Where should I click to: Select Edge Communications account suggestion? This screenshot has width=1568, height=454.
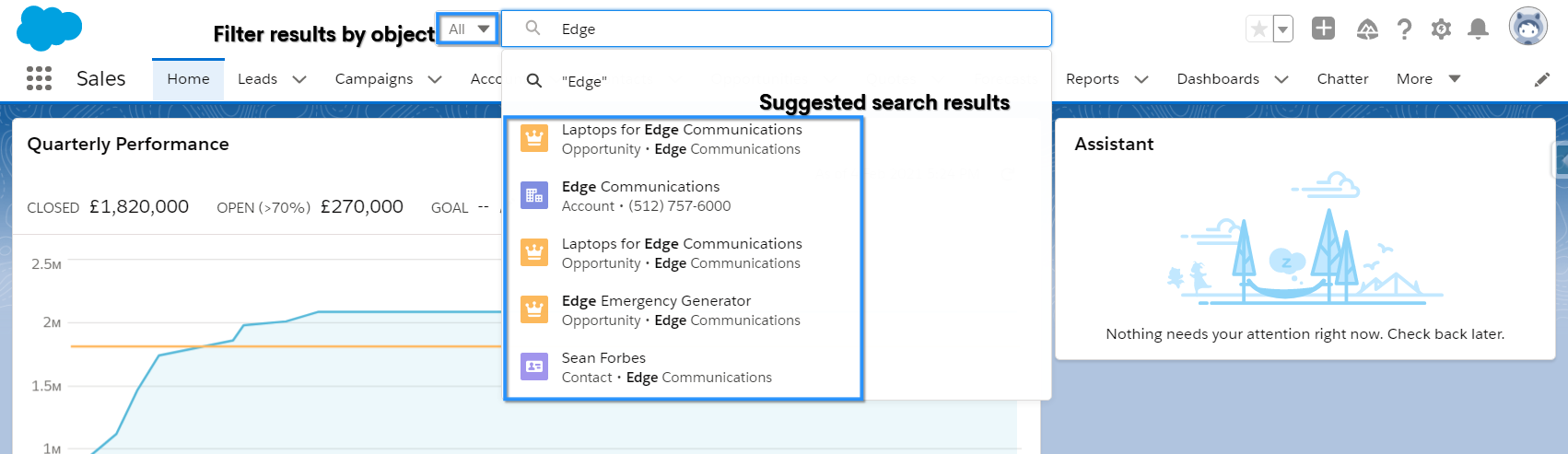point(640,196)
